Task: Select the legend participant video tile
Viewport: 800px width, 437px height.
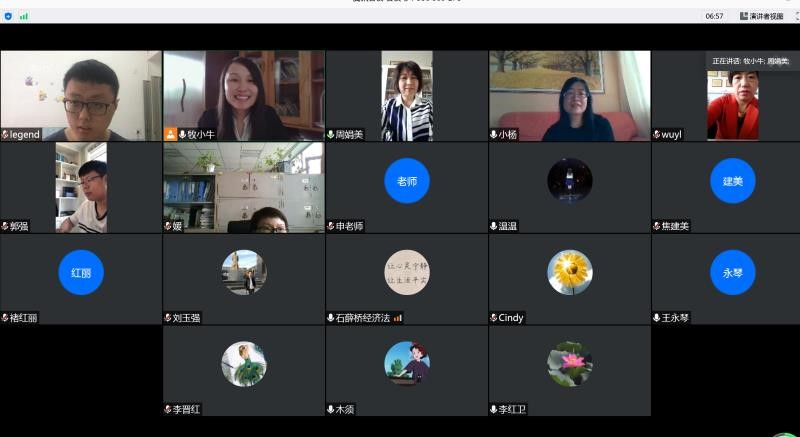Action: click(80, 95)
